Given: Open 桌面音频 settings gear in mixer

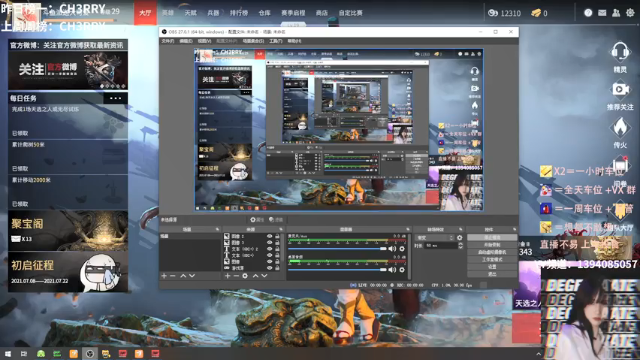Looking at the screenshot, I should tap(402, 270).
